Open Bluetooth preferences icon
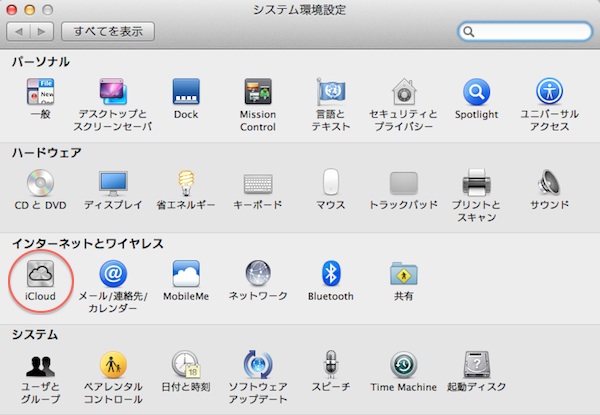The image size is (600, 415). tap(331, 273)
